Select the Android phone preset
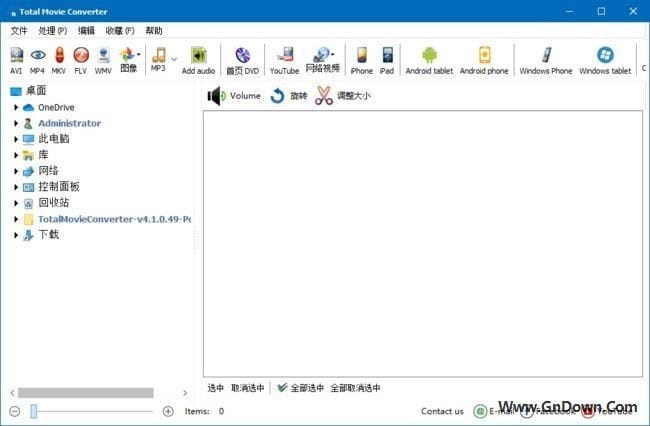 [484, 61]
